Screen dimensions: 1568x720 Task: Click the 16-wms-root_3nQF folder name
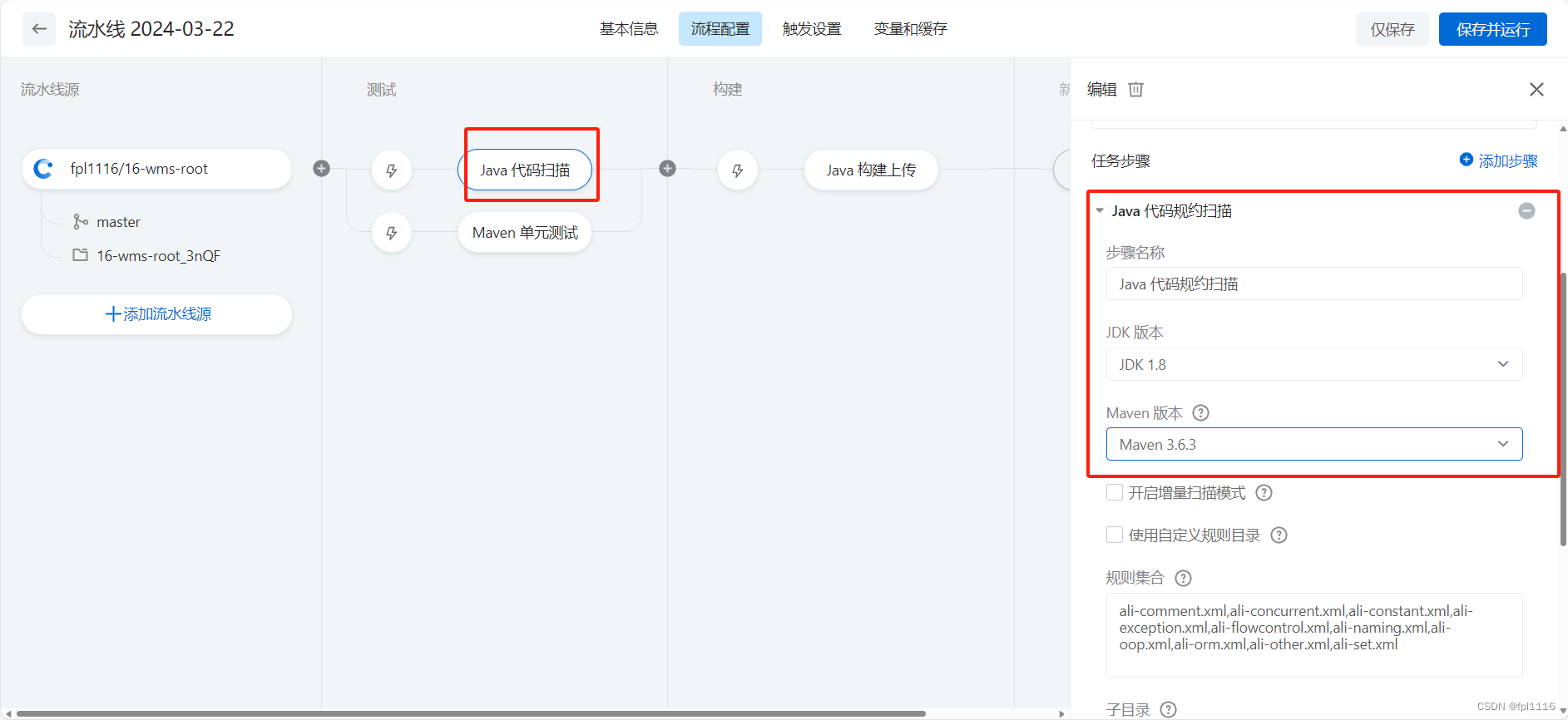(158, 256)
